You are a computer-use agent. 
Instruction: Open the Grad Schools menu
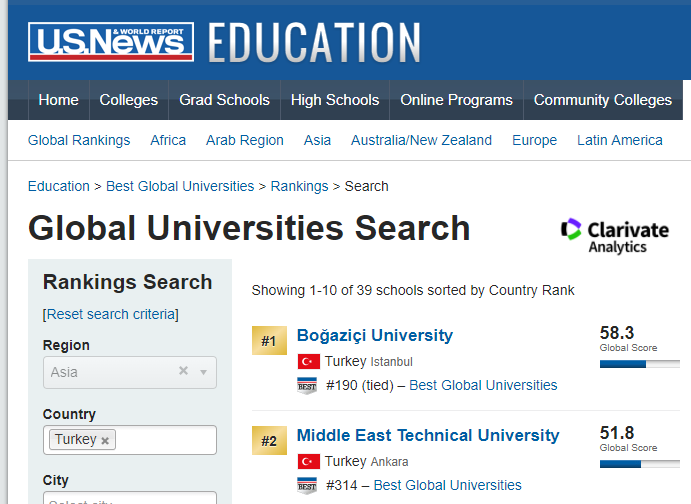tap(224, 100)
